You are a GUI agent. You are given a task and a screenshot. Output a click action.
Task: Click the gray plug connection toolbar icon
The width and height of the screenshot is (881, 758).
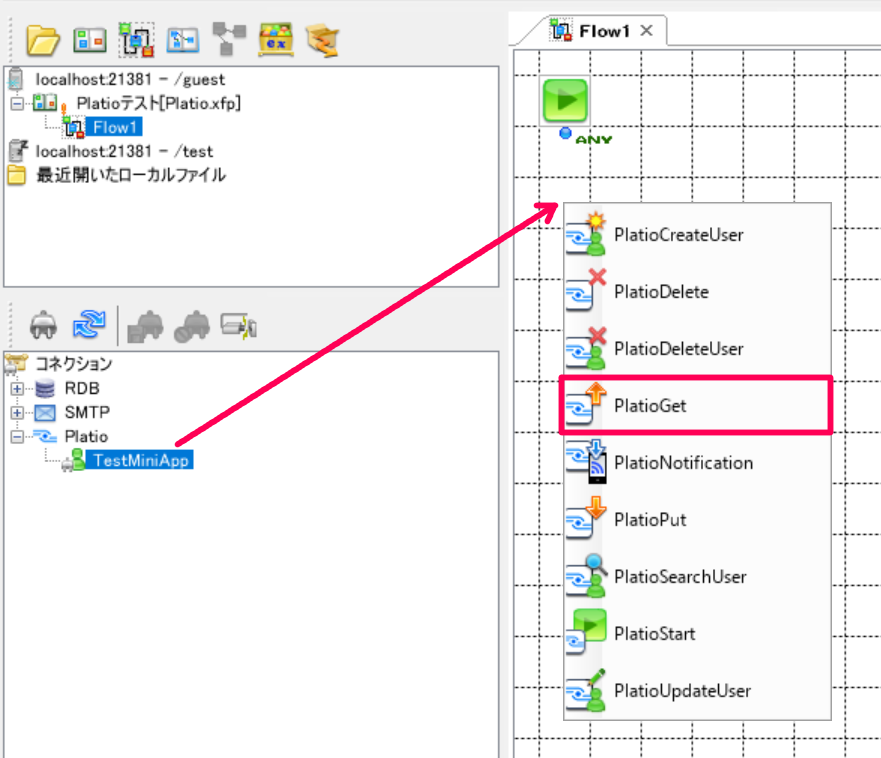[43, 325]
